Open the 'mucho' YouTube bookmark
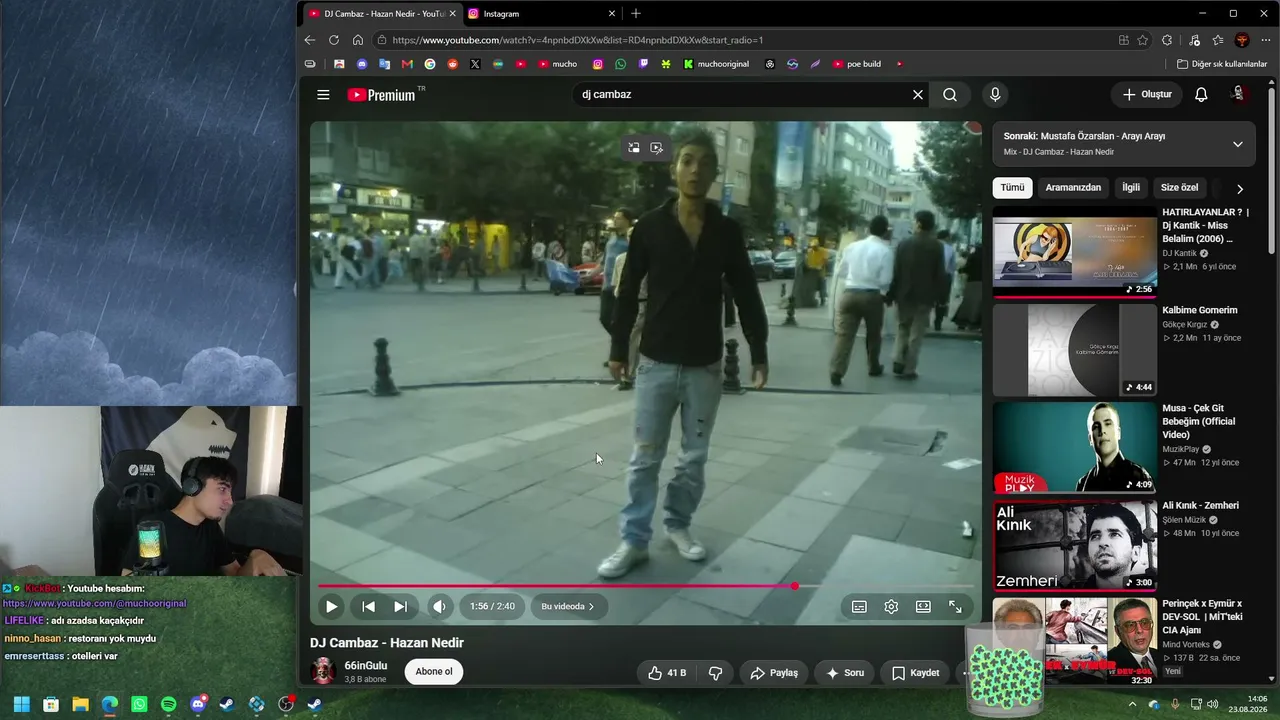Viewport: 1280px width, 720px height. (558, 64)
